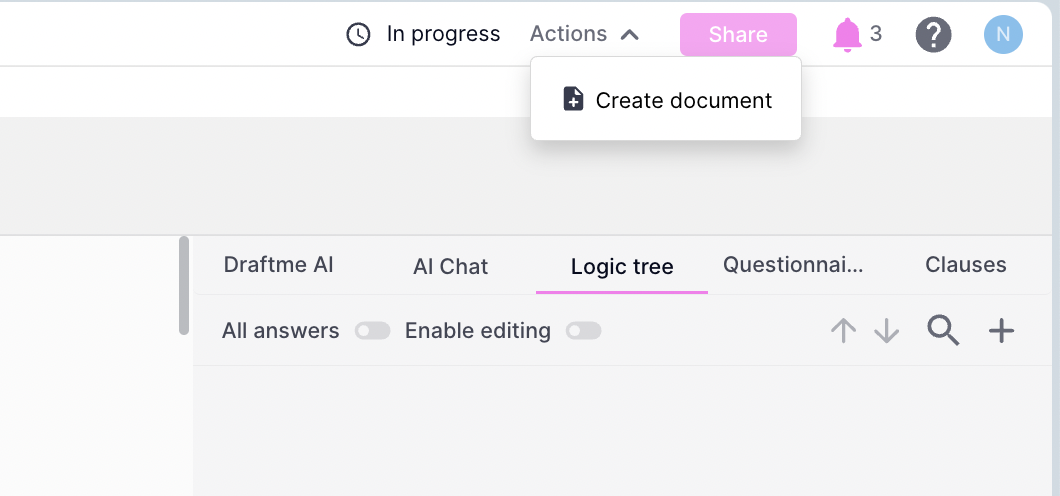Click the Create document file icon
The height and width of the screenshot is (496, 1060).
tap(573, 99)
